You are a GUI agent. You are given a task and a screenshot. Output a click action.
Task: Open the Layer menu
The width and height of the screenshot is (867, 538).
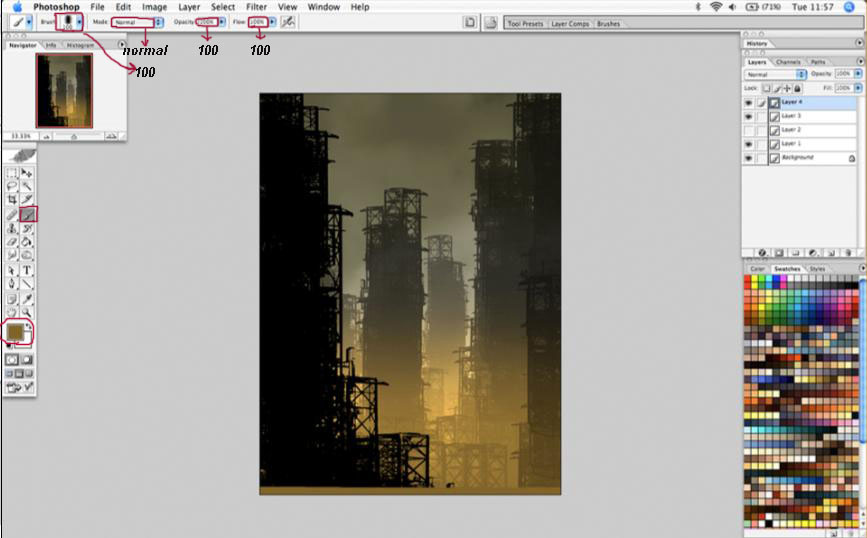[189, 7]
